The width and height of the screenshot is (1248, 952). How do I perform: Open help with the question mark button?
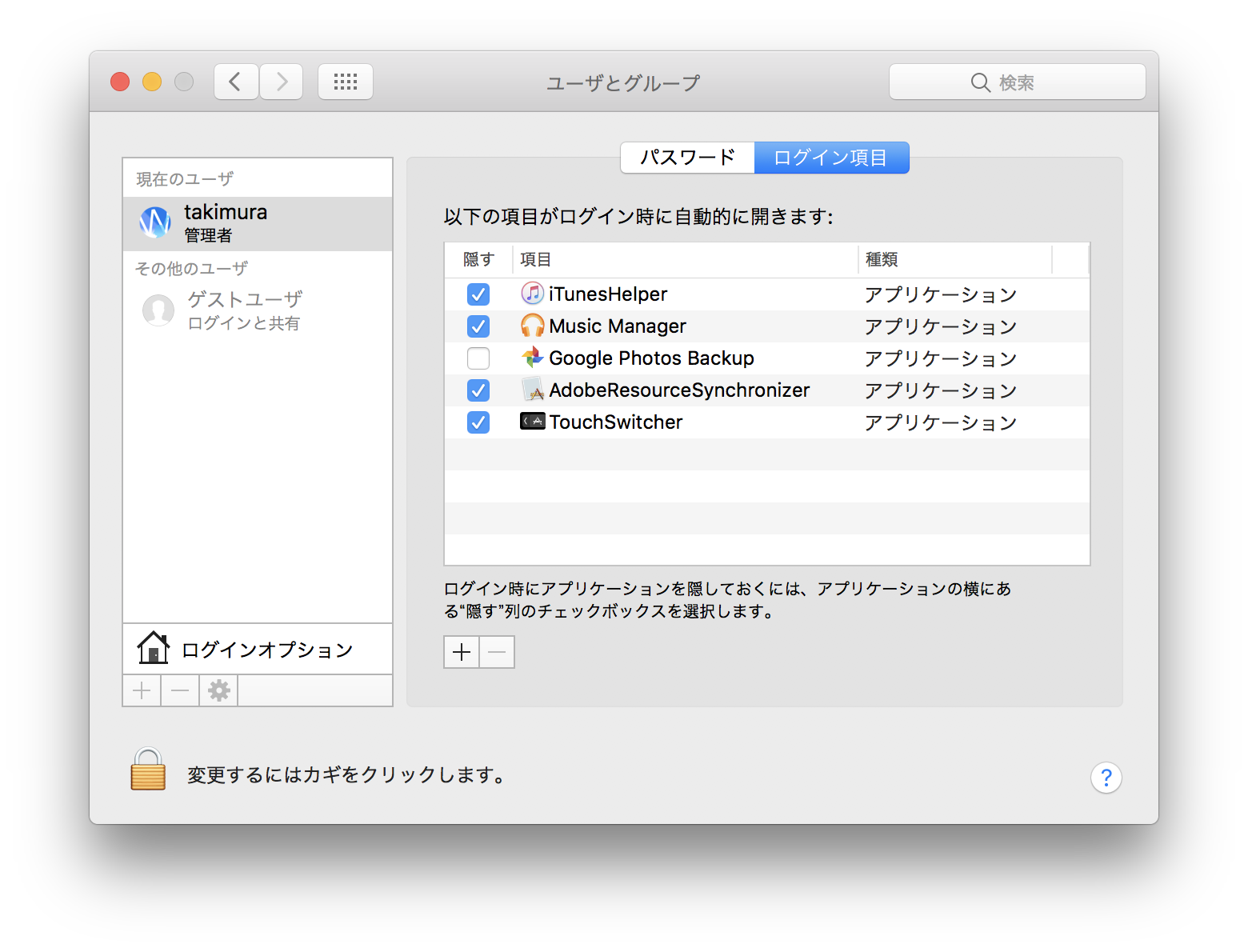point(1106,778)
